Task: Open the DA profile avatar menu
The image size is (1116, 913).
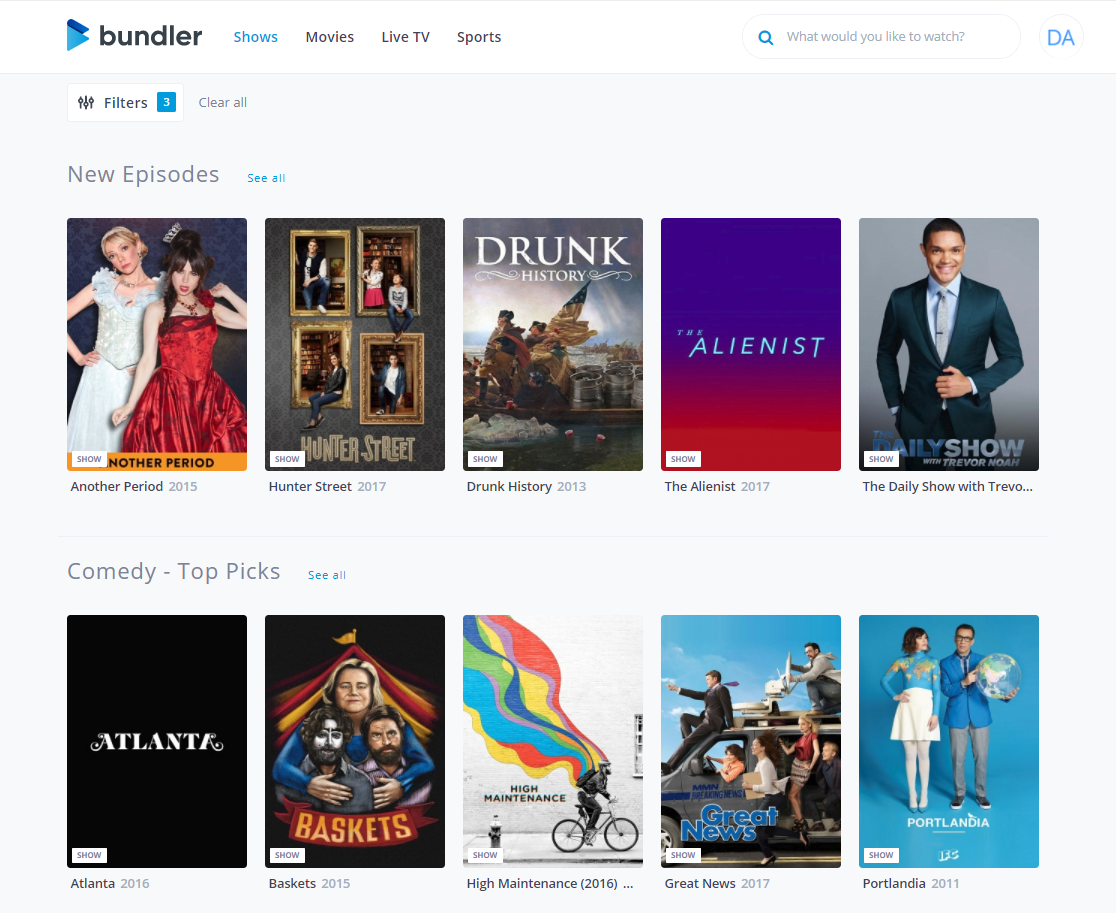Action: click(1060, 36)
